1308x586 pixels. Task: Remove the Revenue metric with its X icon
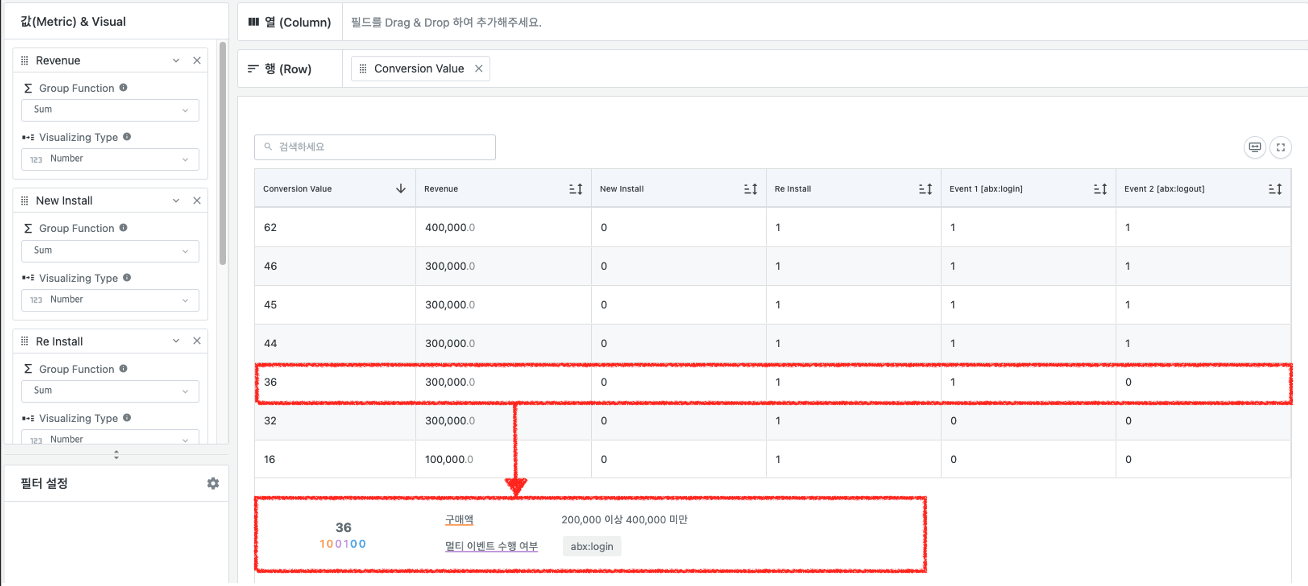coord(197,61)
